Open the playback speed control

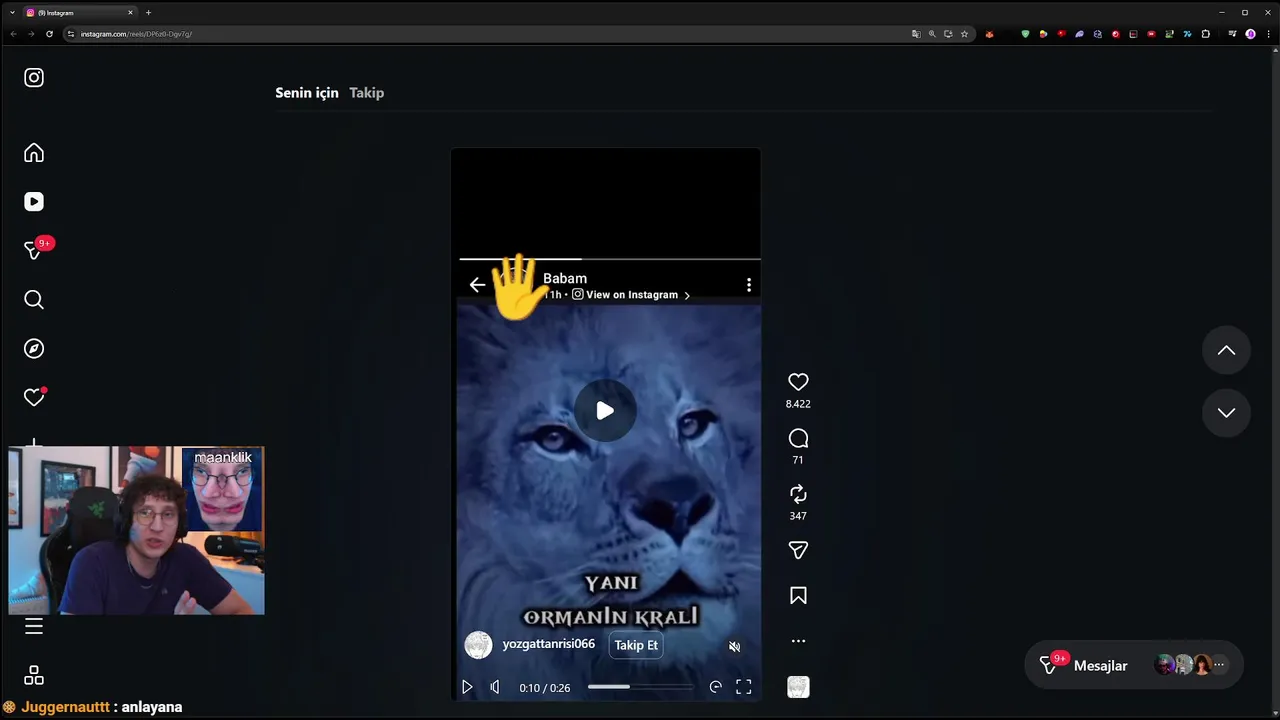click(715, 687)
